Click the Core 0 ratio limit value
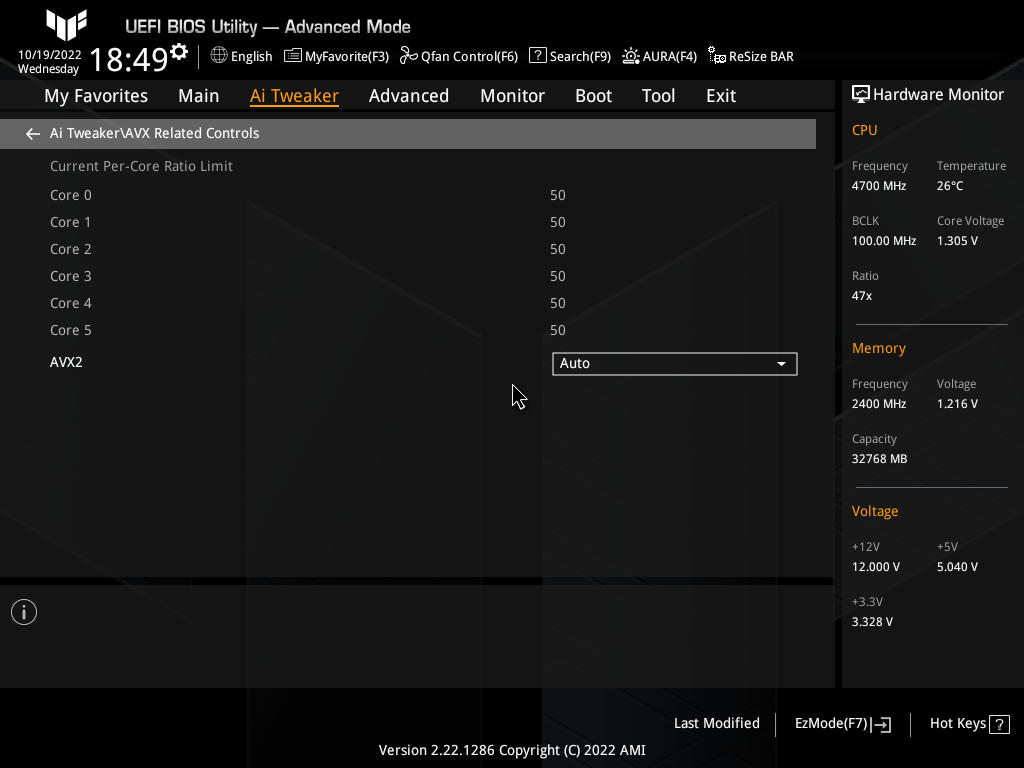1024x768 pixels. coord(558,195)
